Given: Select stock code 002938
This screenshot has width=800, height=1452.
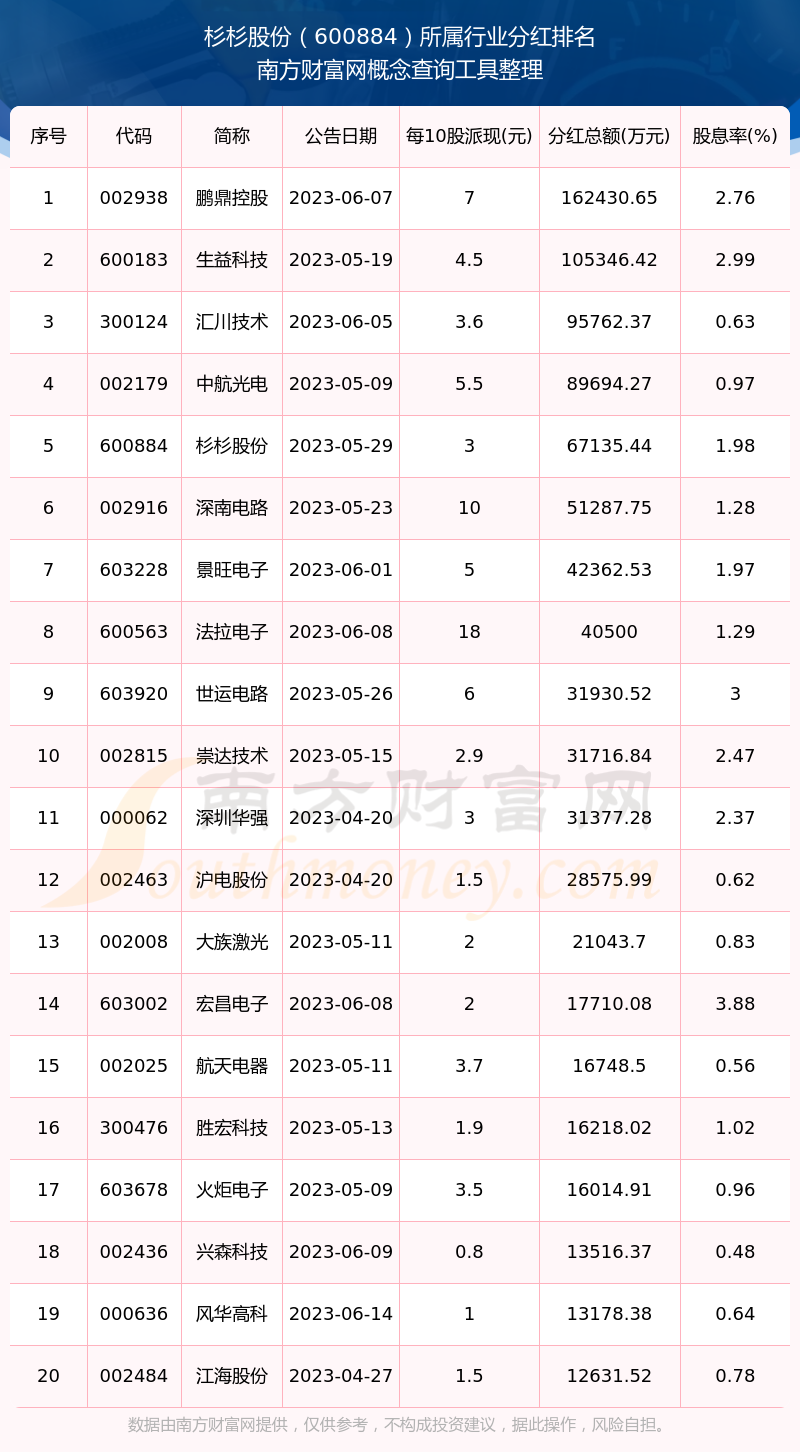Looking at the screenshot, I should click(x=134, y=198).
